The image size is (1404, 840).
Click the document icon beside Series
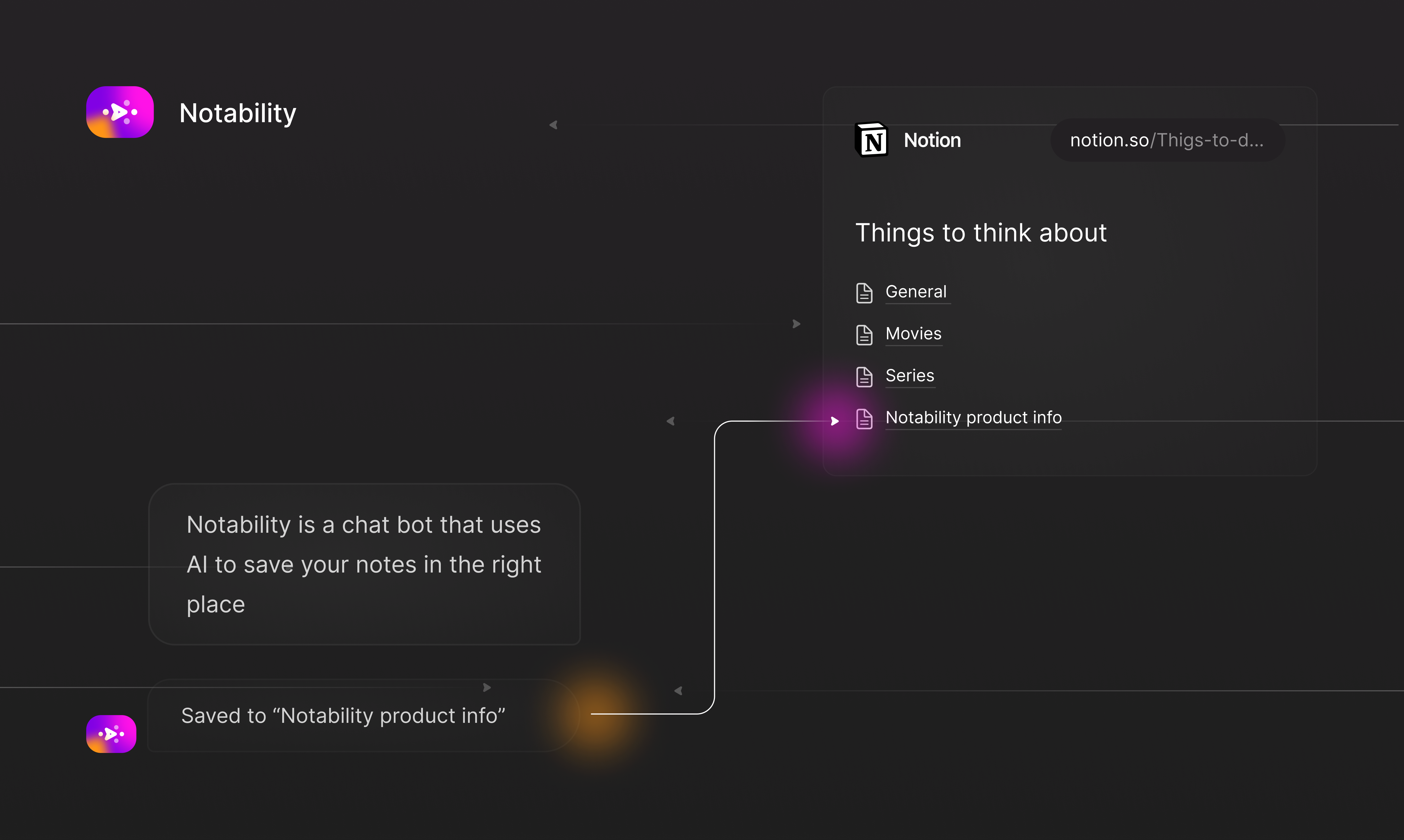coord(864,376)
